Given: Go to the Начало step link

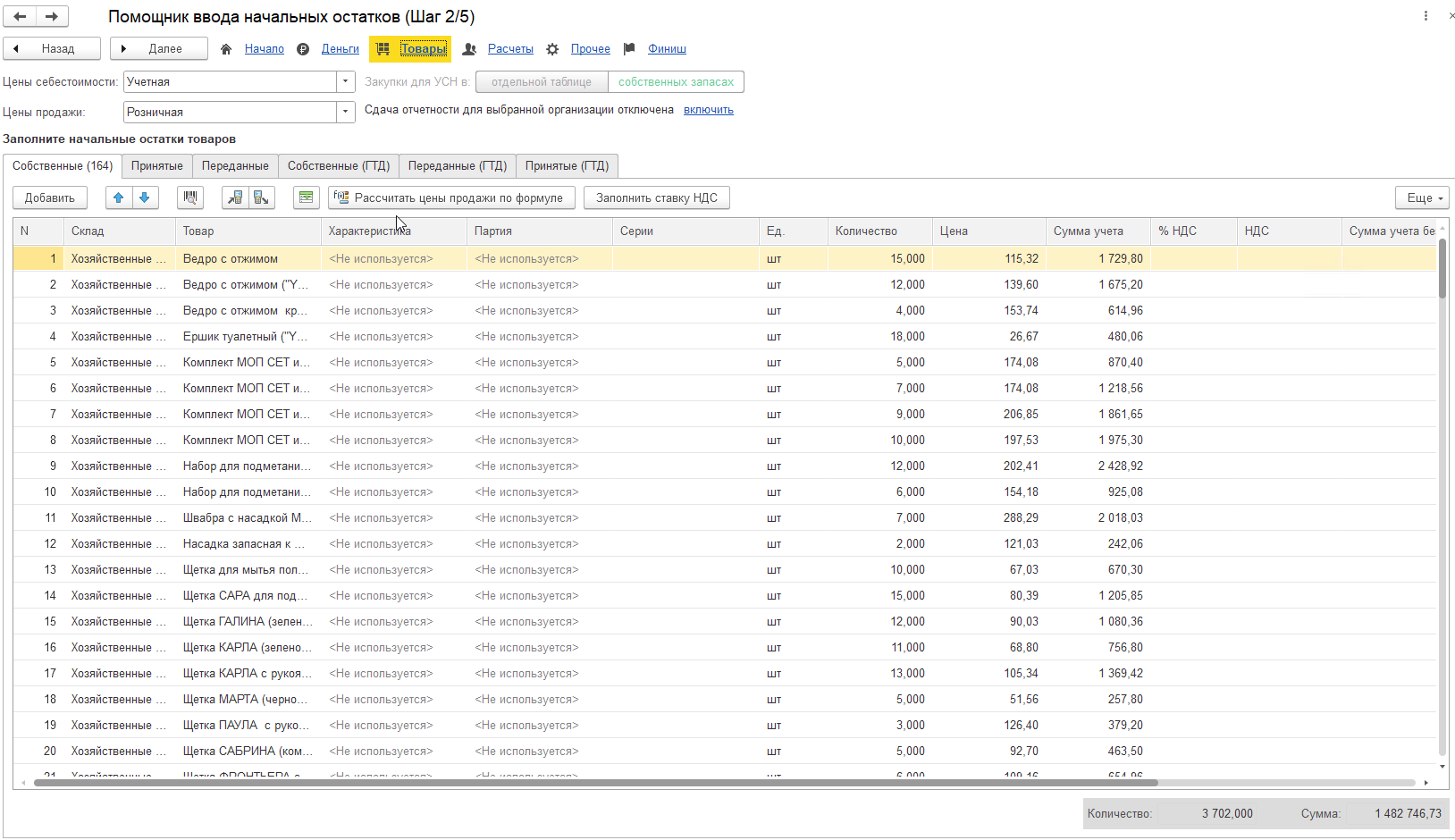Looking at the screenshot, I should click(265, 49).
